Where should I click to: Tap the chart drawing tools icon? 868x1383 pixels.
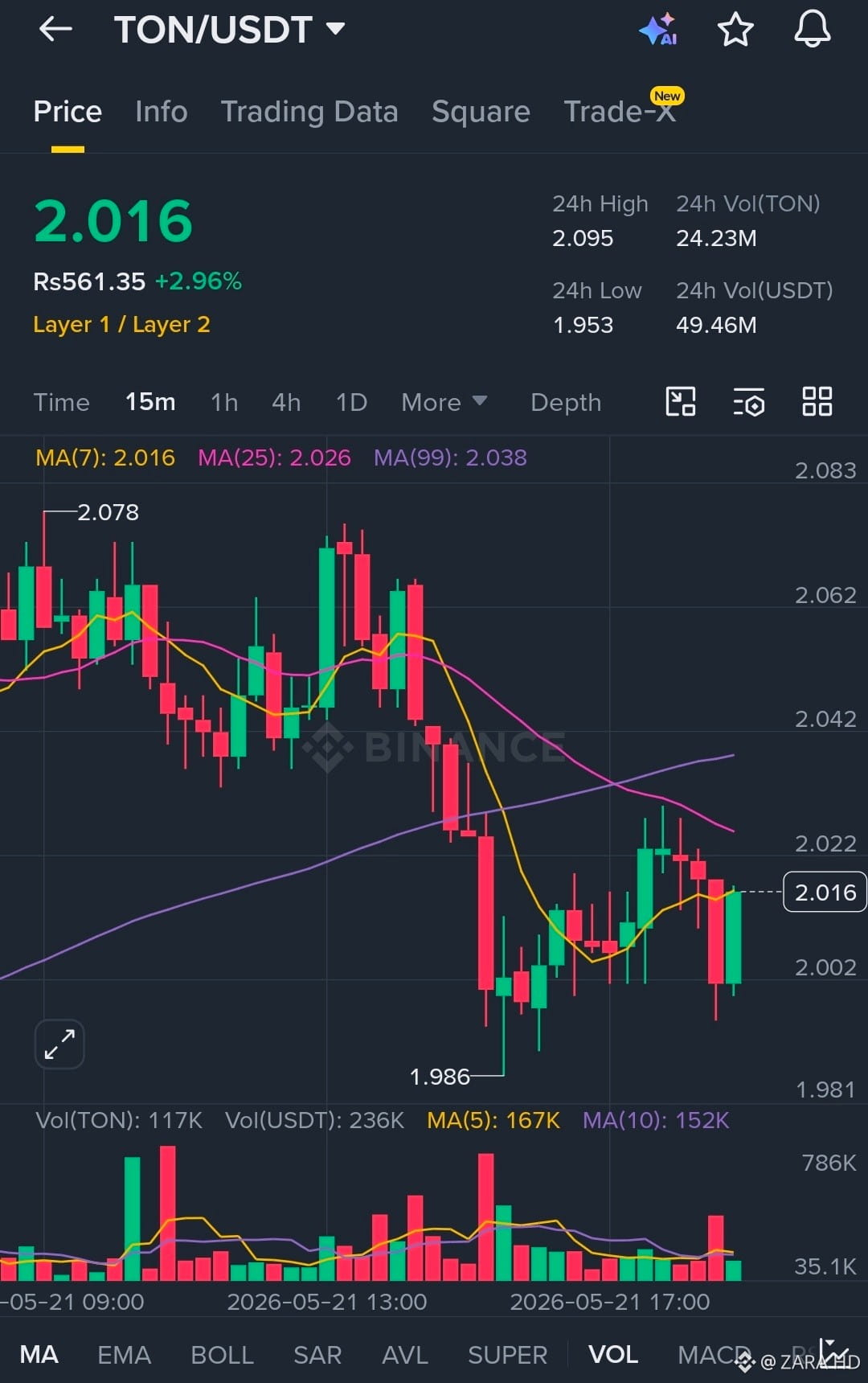click(681, 401)
